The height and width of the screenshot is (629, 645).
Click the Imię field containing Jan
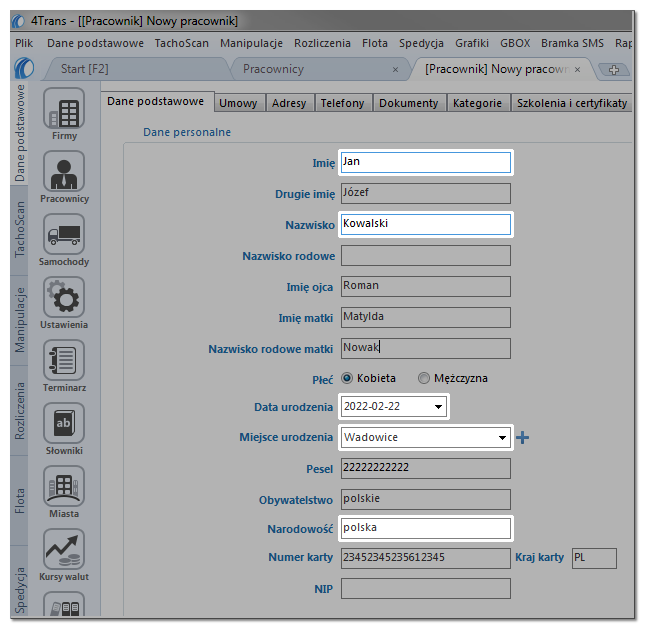tap(426, 162)
